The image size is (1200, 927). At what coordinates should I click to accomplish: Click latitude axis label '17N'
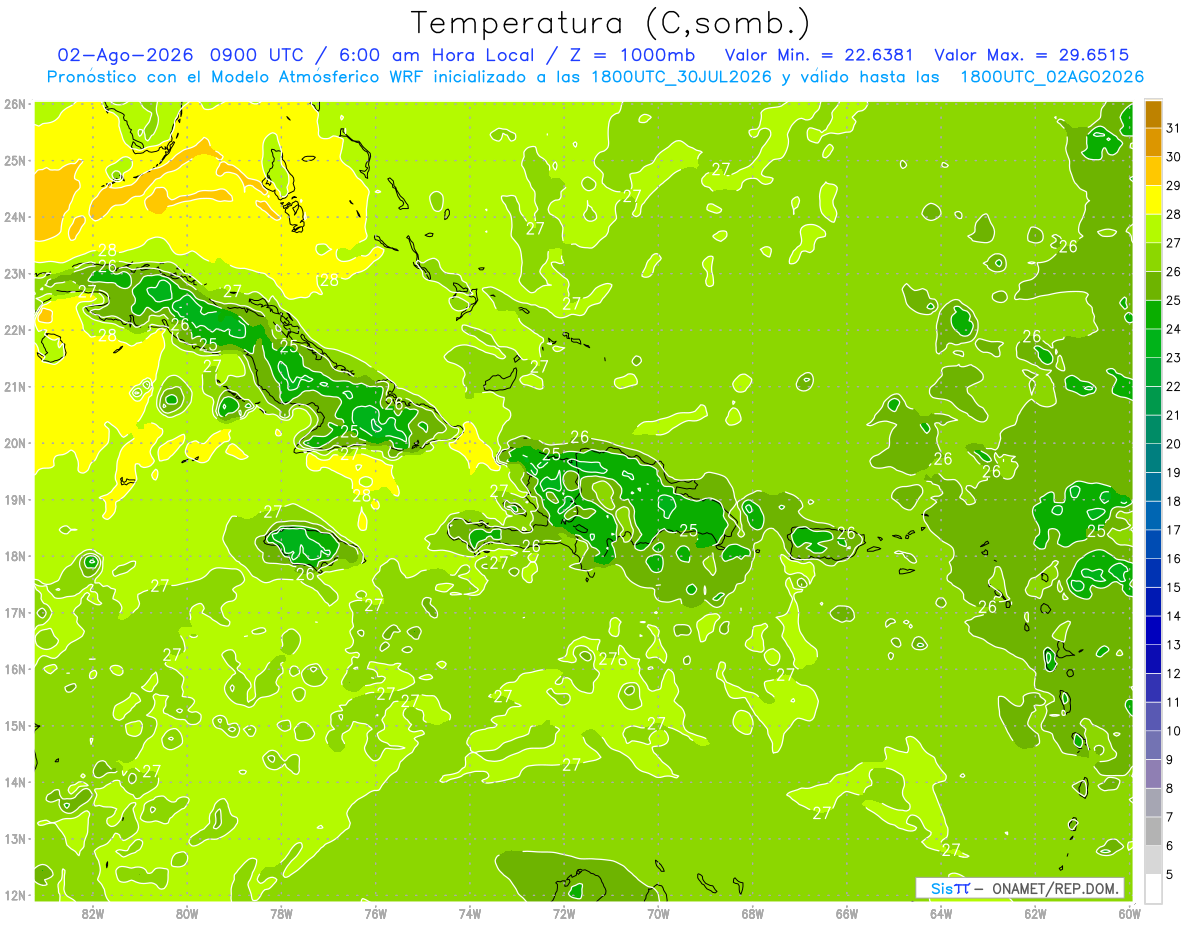(x=15, y=612)
